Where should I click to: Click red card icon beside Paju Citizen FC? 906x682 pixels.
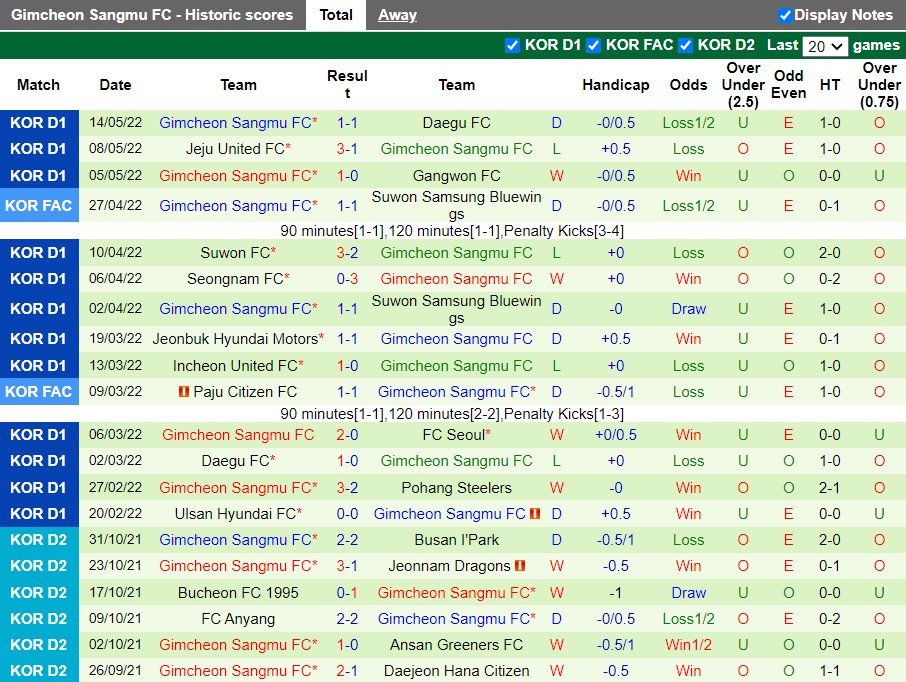tap(184, 392)
